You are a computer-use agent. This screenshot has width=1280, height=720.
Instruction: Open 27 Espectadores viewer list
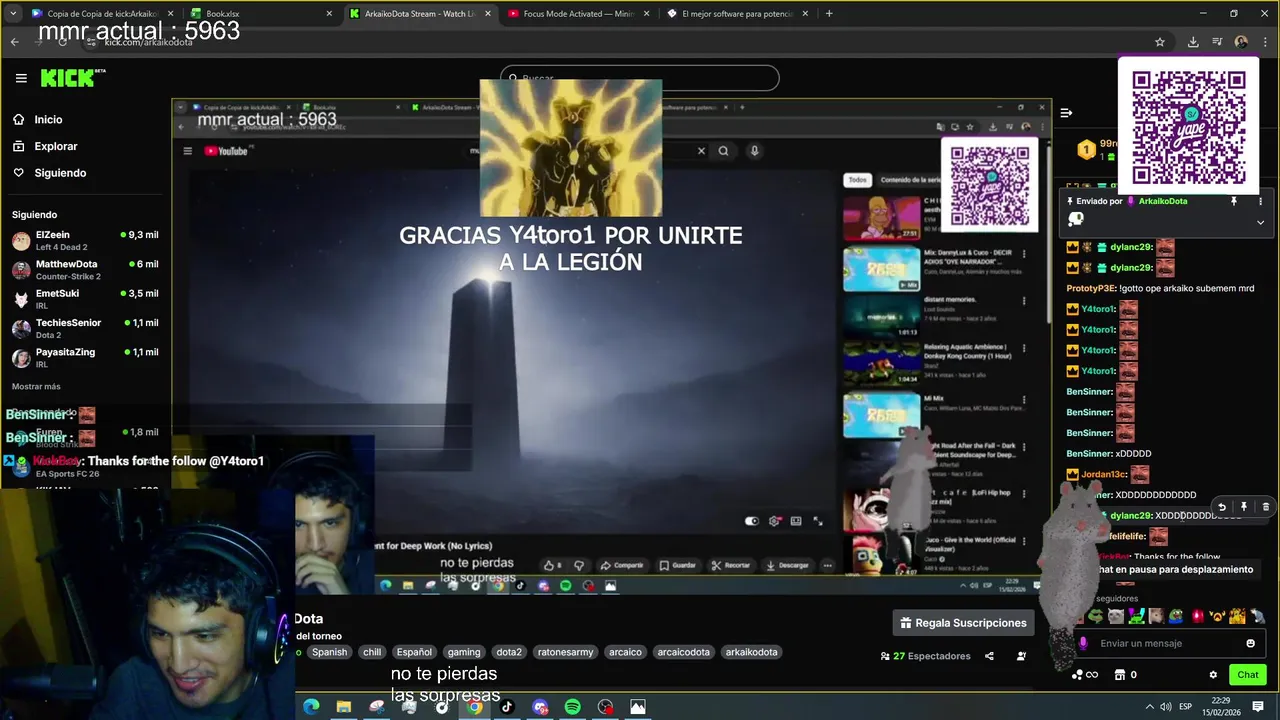(925, 656)
